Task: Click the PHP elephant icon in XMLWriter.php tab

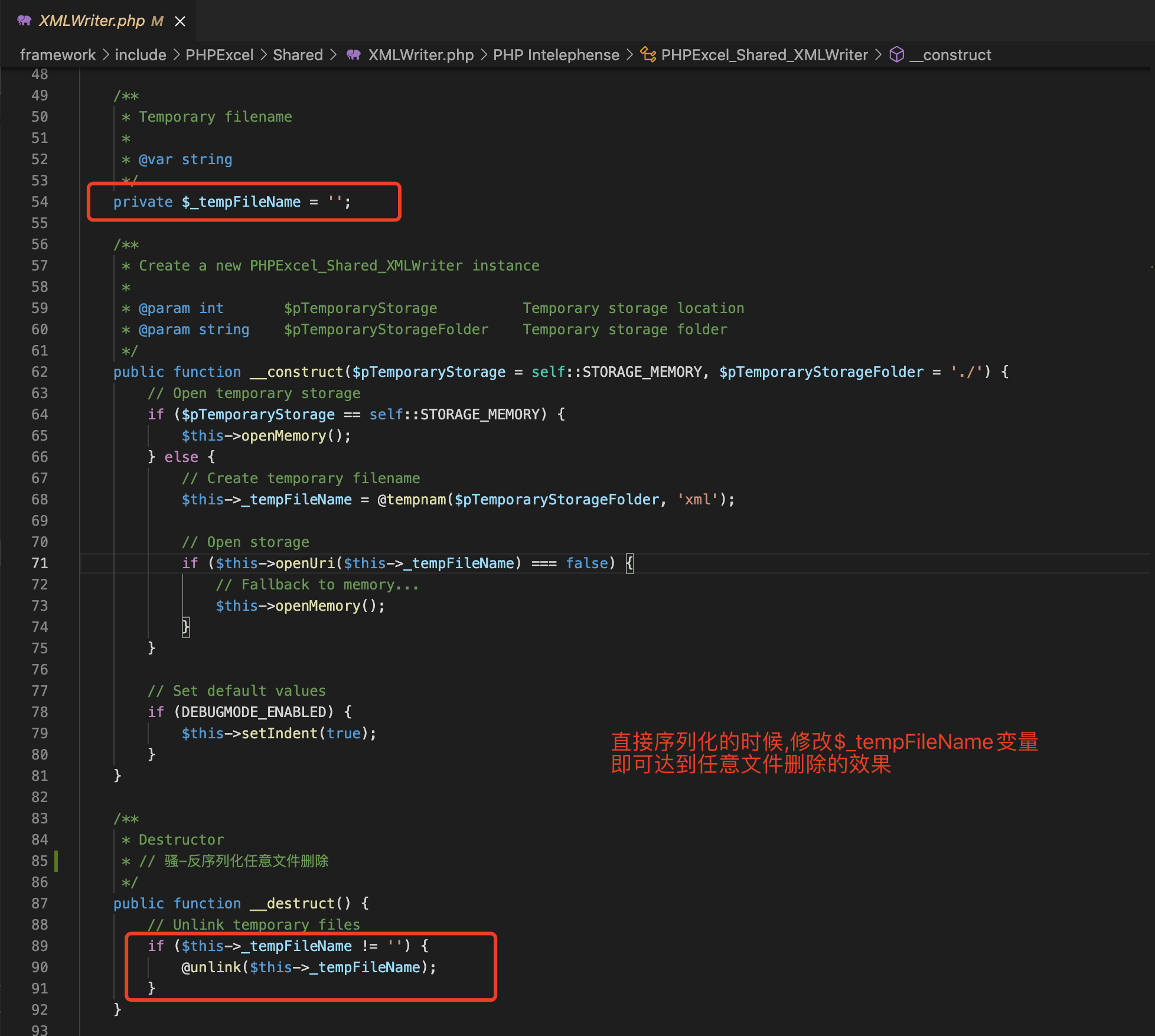Action: click(24, 21)
